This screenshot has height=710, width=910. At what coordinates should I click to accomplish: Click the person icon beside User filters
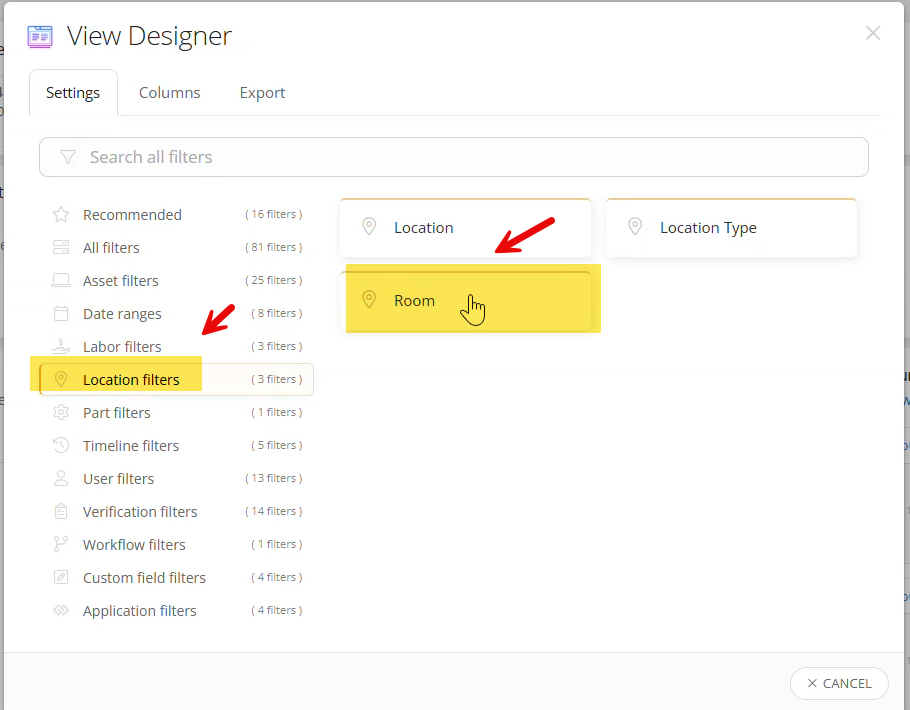(x=62, y=478)
